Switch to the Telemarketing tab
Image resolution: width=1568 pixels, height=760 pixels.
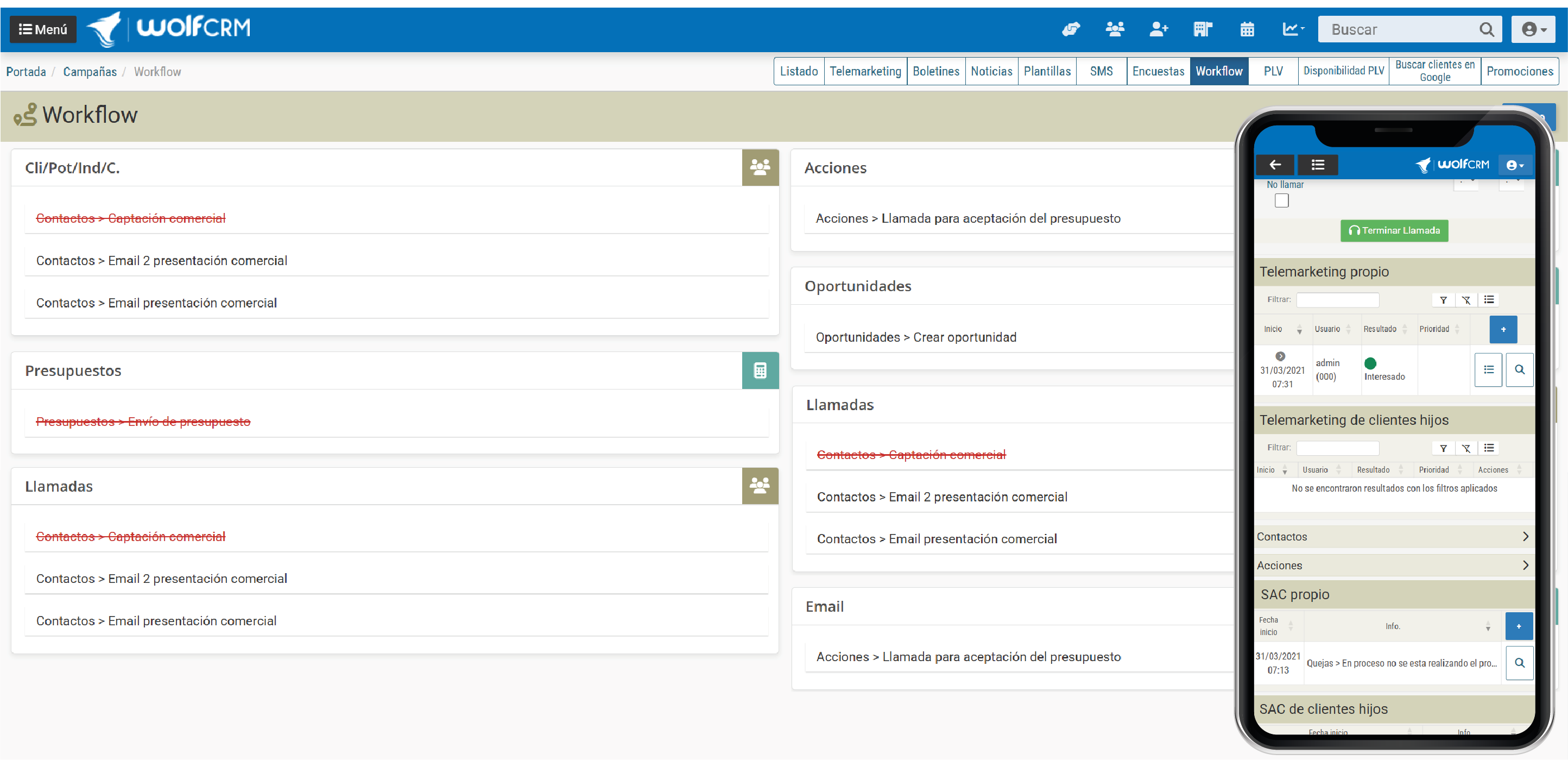tap(865, 71)
